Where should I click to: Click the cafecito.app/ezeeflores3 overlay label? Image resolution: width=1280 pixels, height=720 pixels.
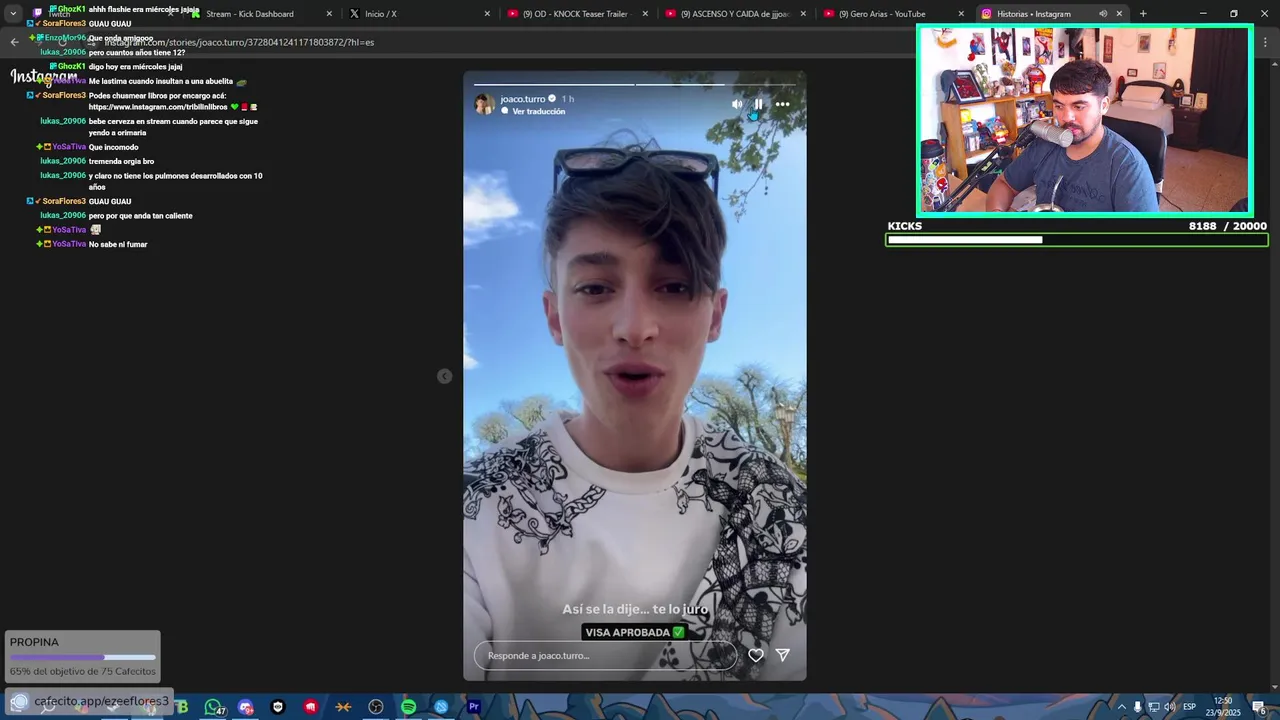pyautogui.click(x=90, y=701)
